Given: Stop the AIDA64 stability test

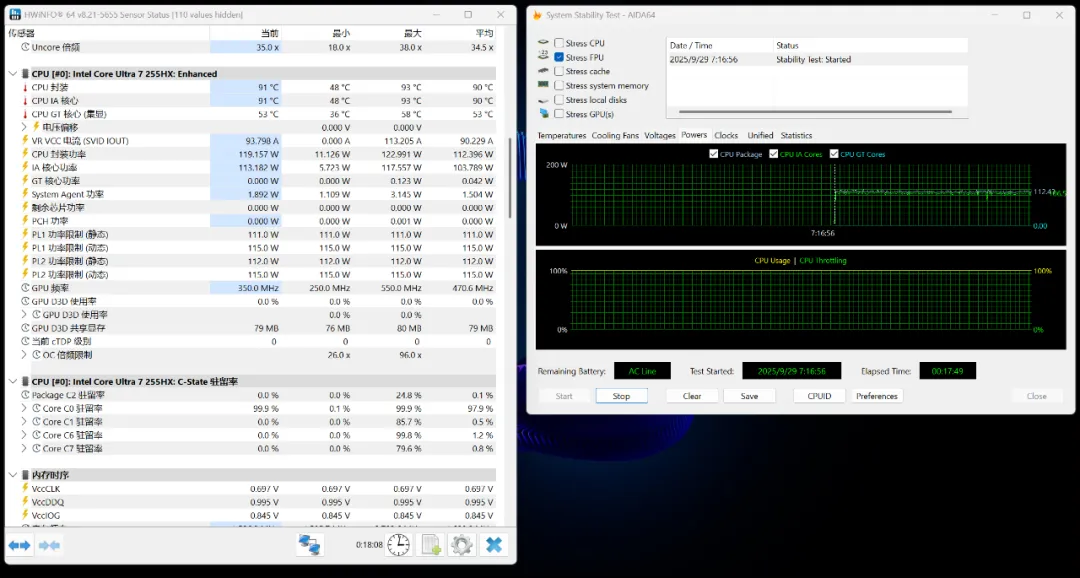Looking at the screenshot, I should point(621,396).
